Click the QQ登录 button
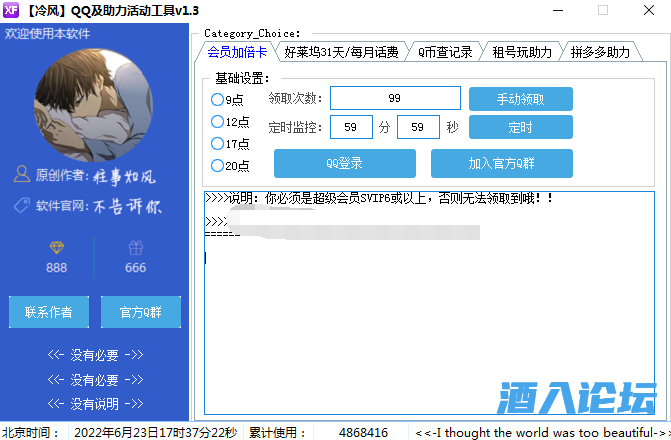 [x=344, y=163]
